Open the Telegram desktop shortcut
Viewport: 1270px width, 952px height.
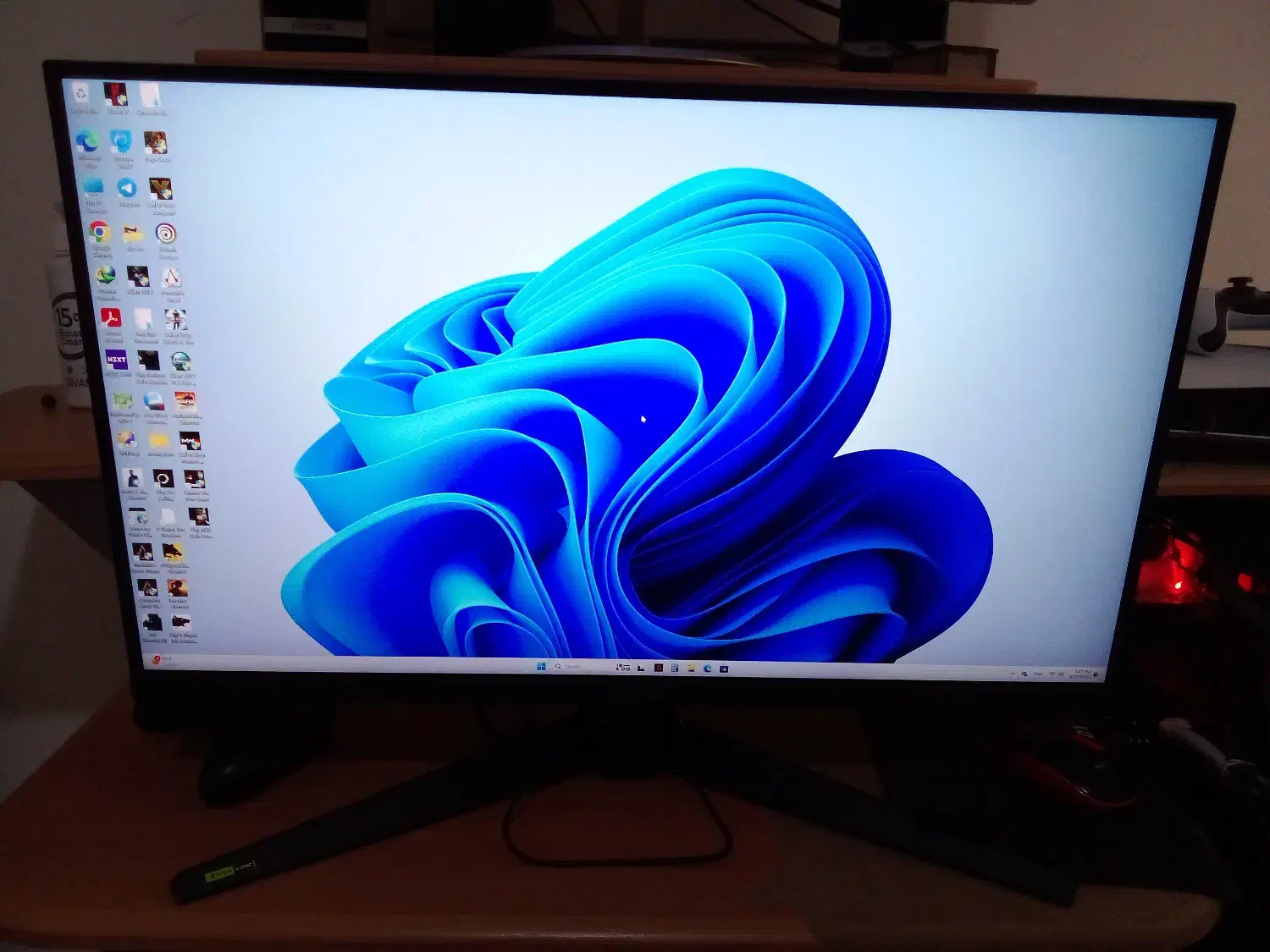tap(128, 191)
